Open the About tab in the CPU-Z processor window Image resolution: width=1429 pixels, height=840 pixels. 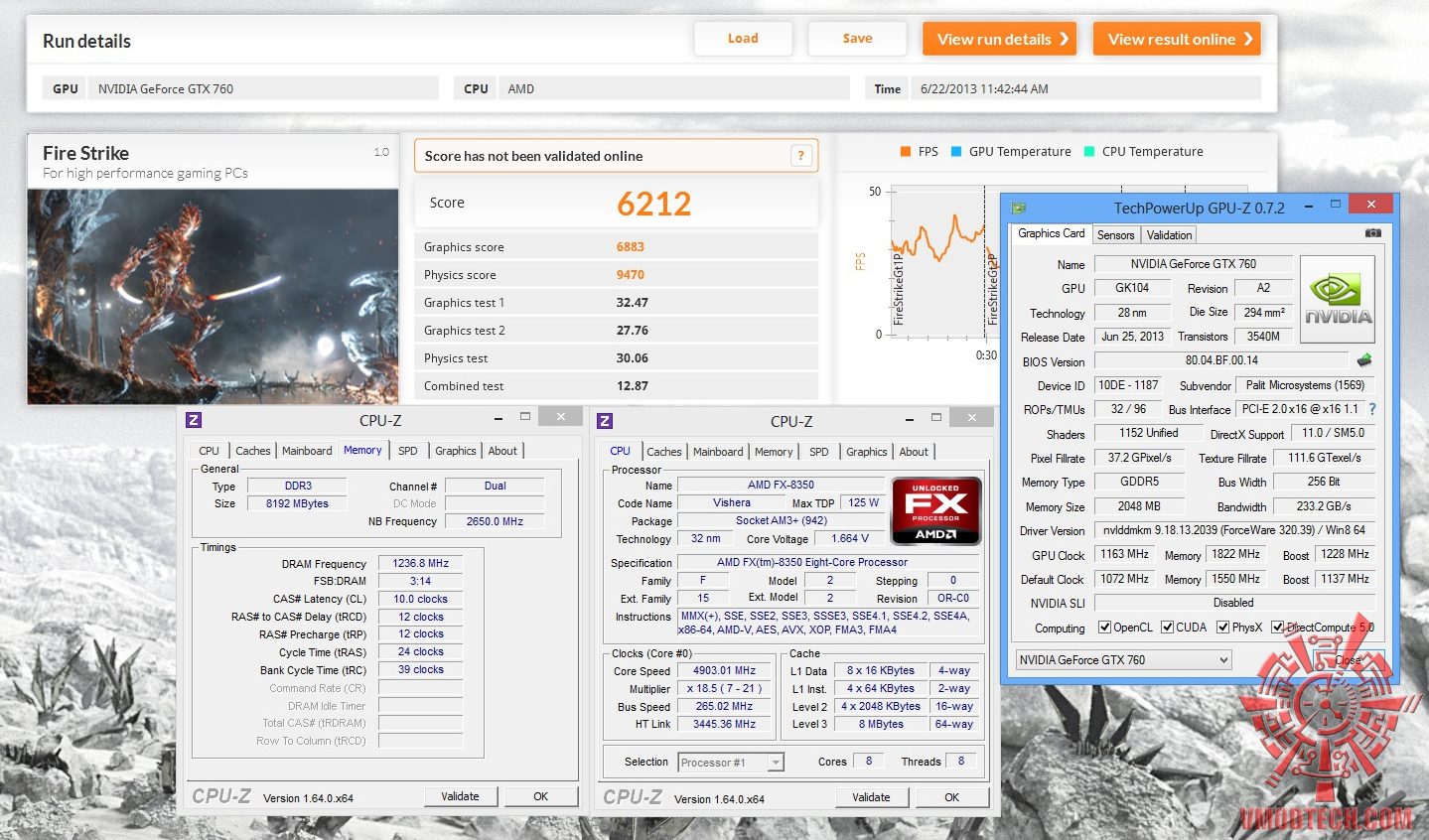coord(914,452)
